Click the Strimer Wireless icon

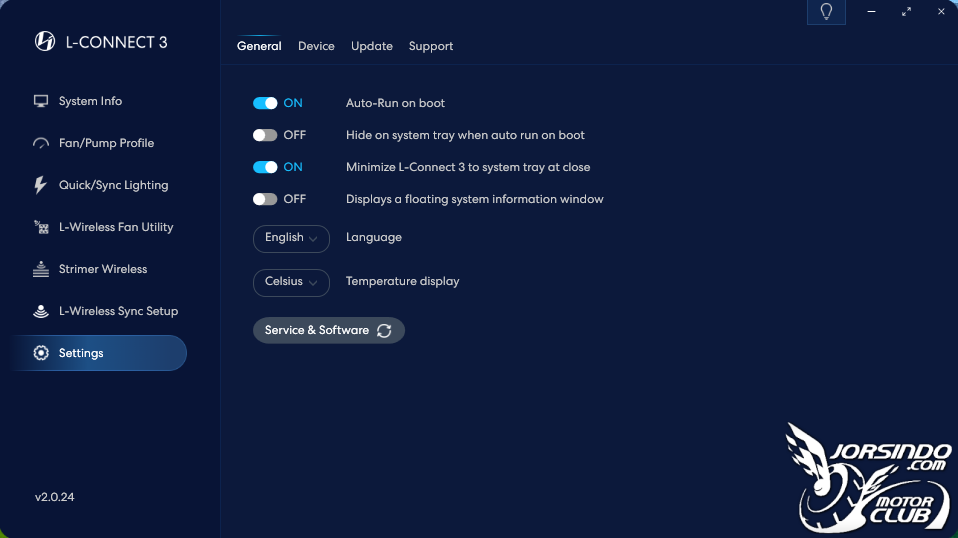41,269
